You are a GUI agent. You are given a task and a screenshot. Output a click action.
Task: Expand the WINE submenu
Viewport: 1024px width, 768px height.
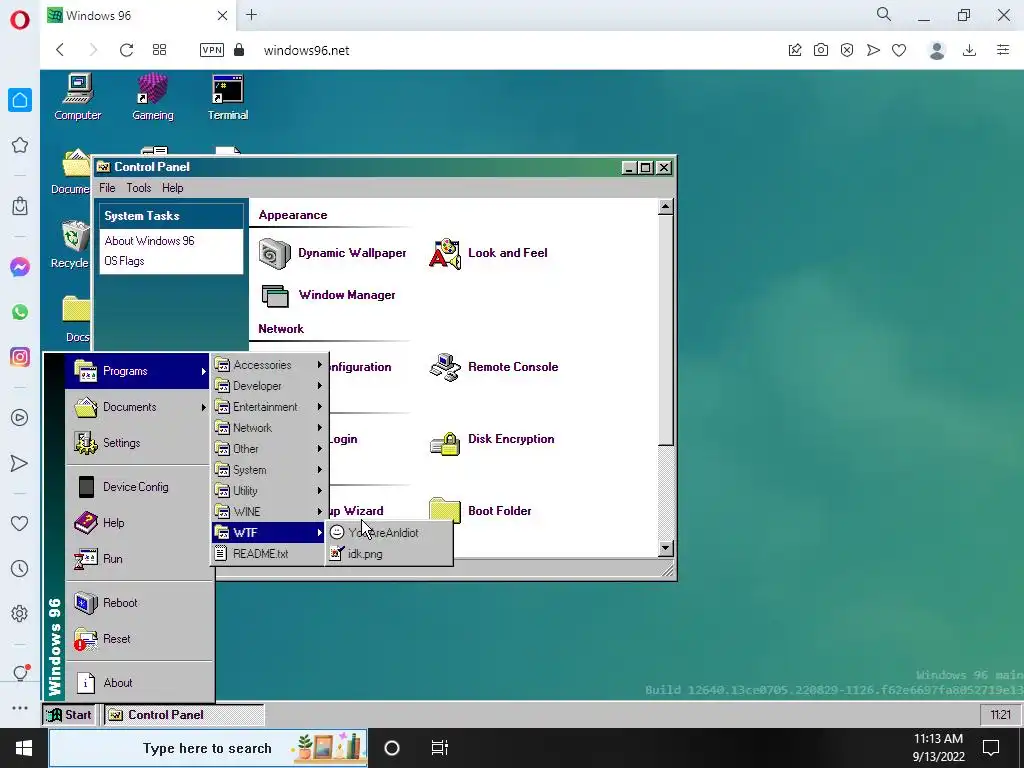(269, 511)
